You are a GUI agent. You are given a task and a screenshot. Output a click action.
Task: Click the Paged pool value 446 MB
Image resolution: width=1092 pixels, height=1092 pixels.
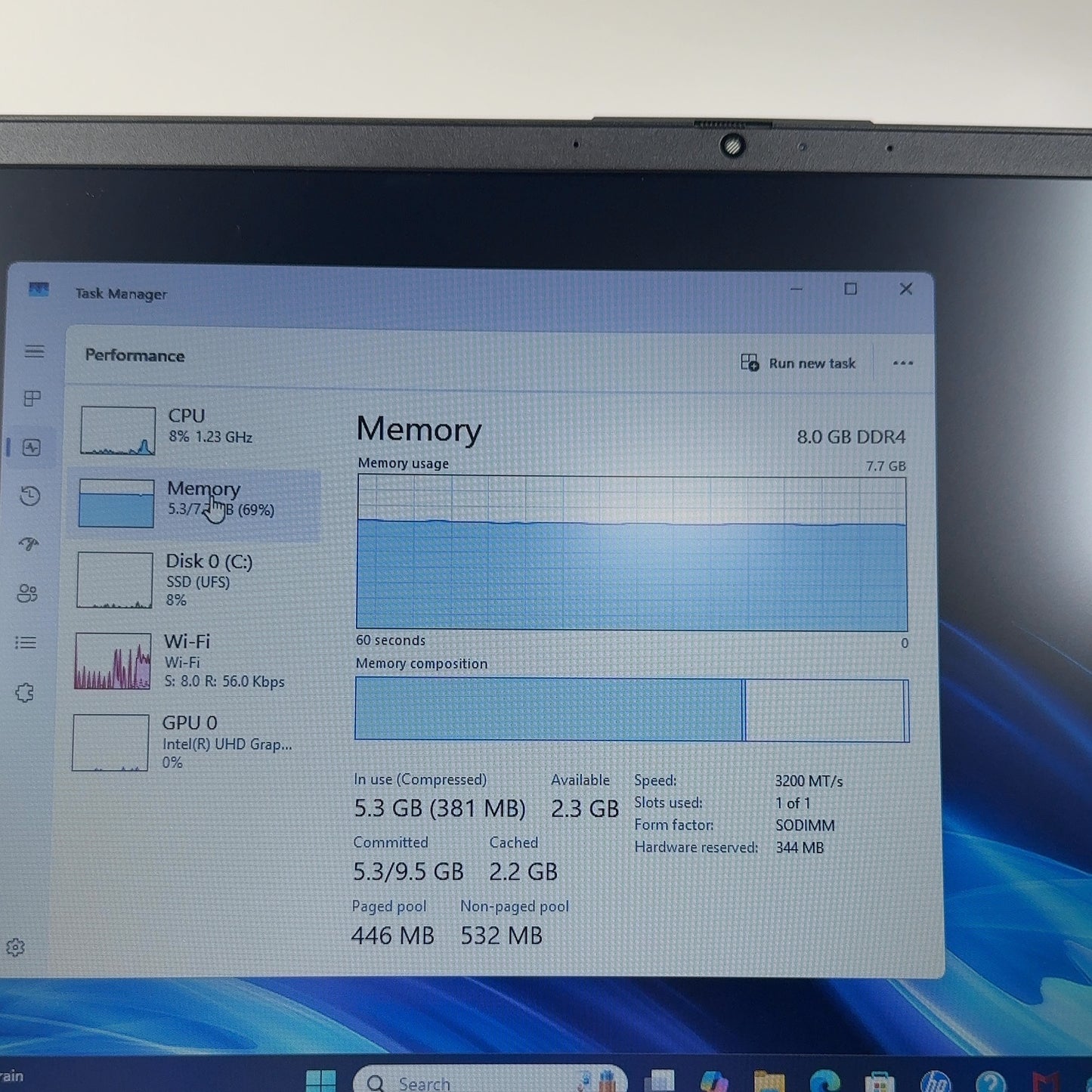[393, 936]
